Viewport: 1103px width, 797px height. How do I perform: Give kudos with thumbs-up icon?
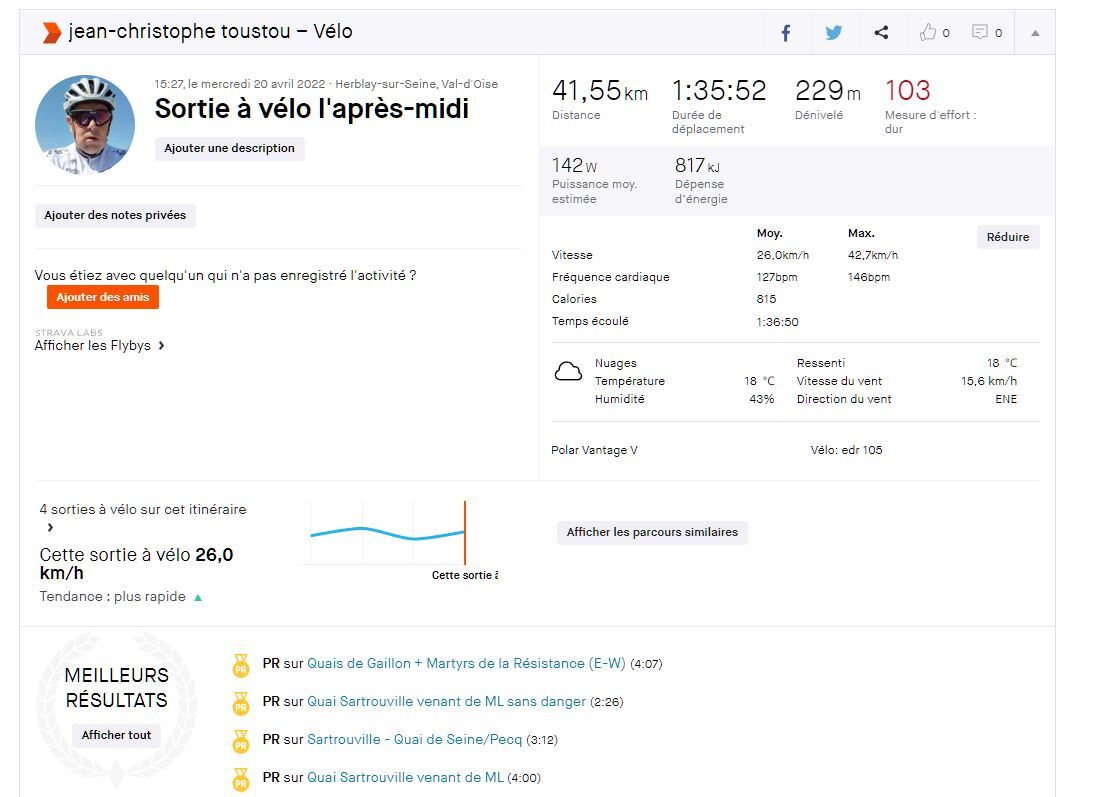[x=928, y=33]
